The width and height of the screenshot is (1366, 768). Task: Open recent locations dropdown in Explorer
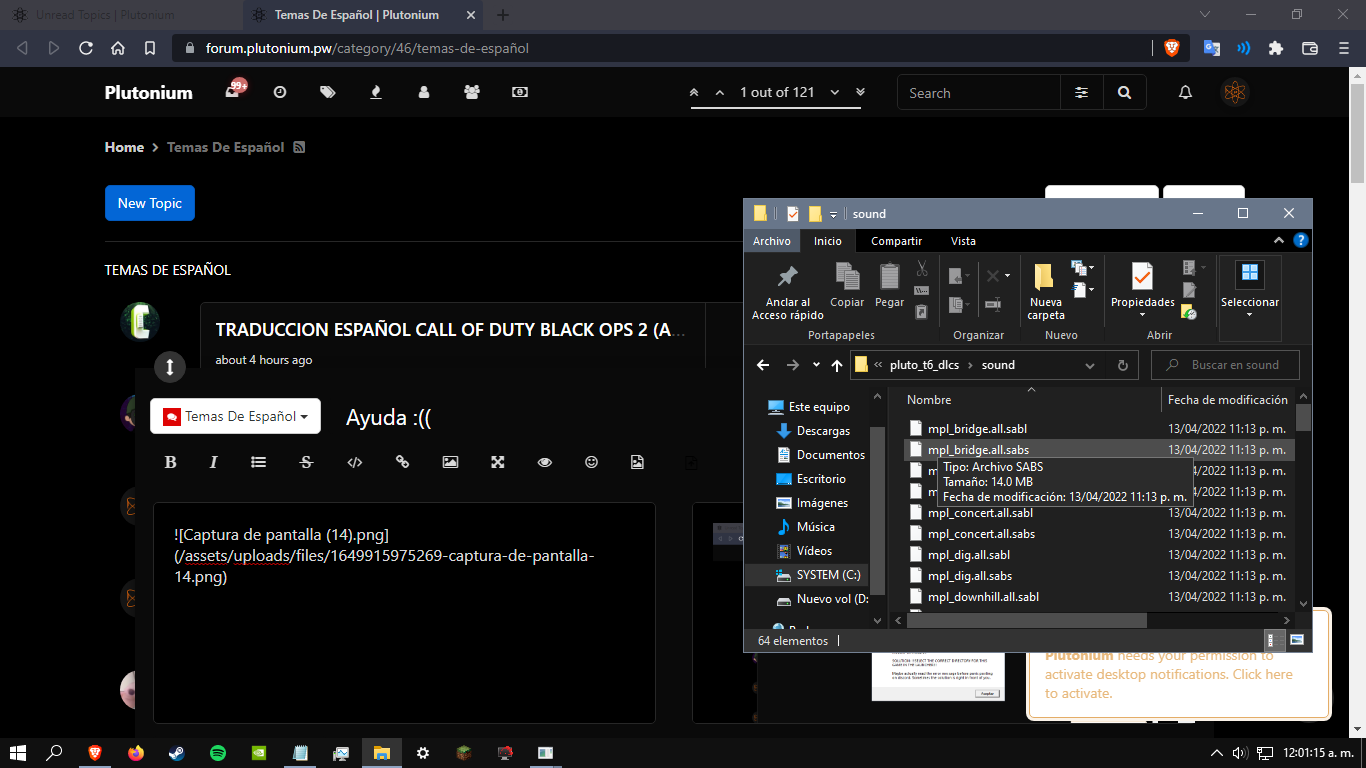click(x=816, y=365)
